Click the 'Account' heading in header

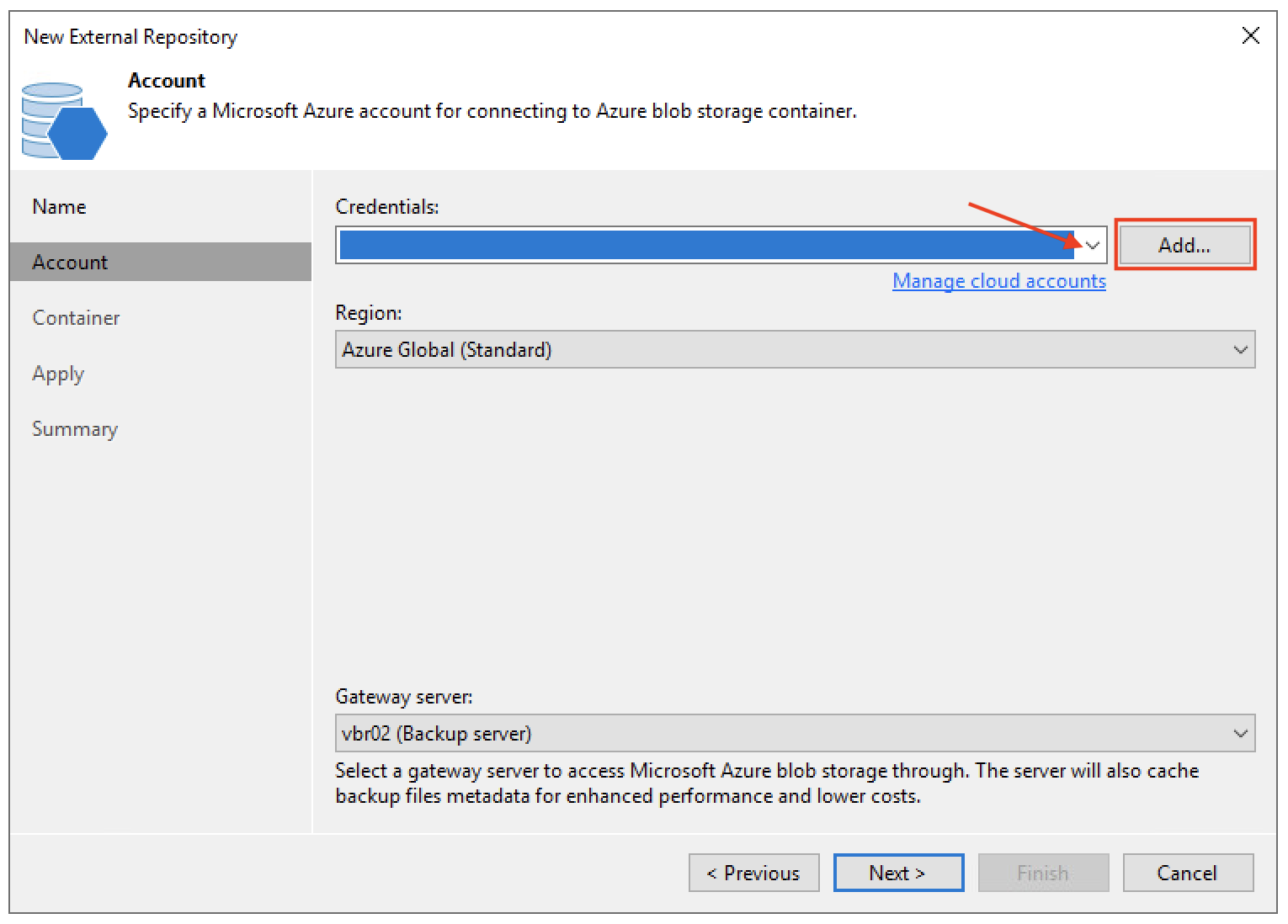[x=167, y=81]
